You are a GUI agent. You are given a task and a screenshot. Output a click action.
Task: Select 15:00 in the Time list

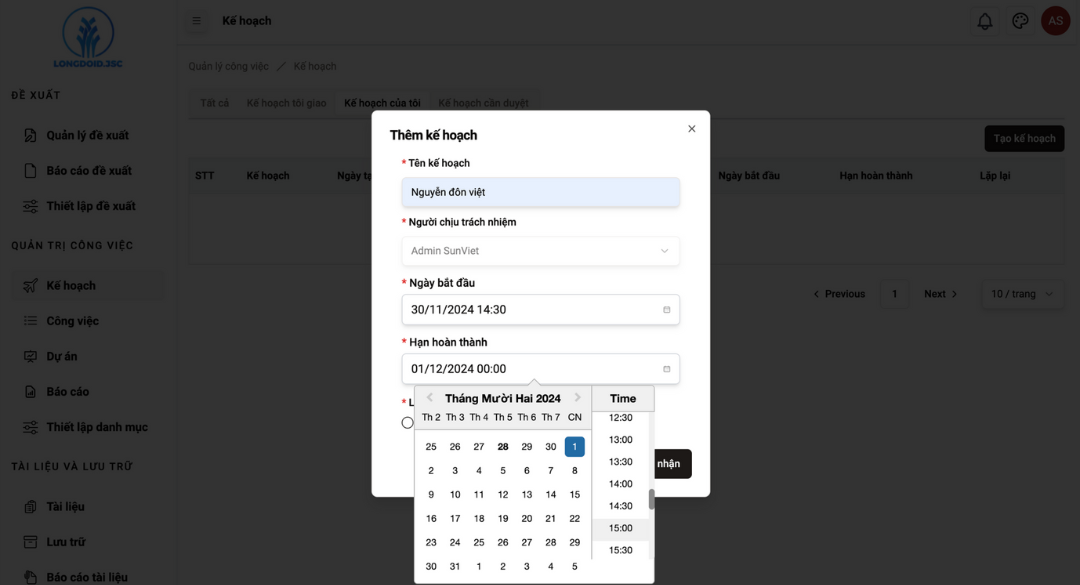tap(621, 528)
